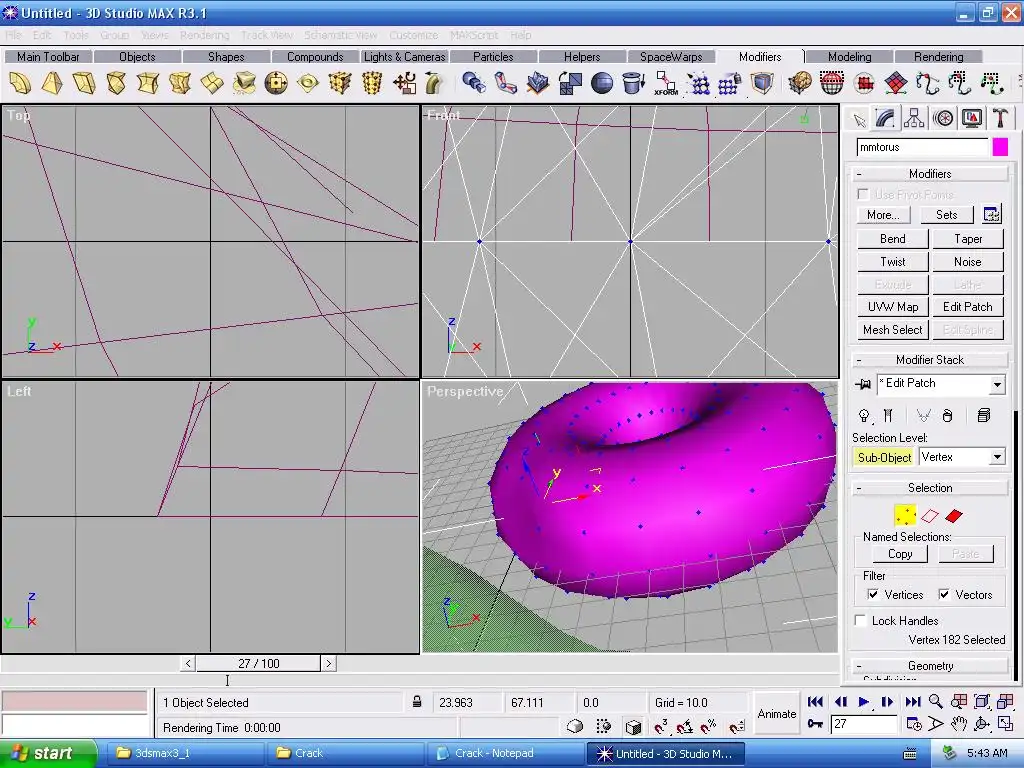Select the Vertex selection level yellow icon
The image size is (1024, 768).
point(905,515)
